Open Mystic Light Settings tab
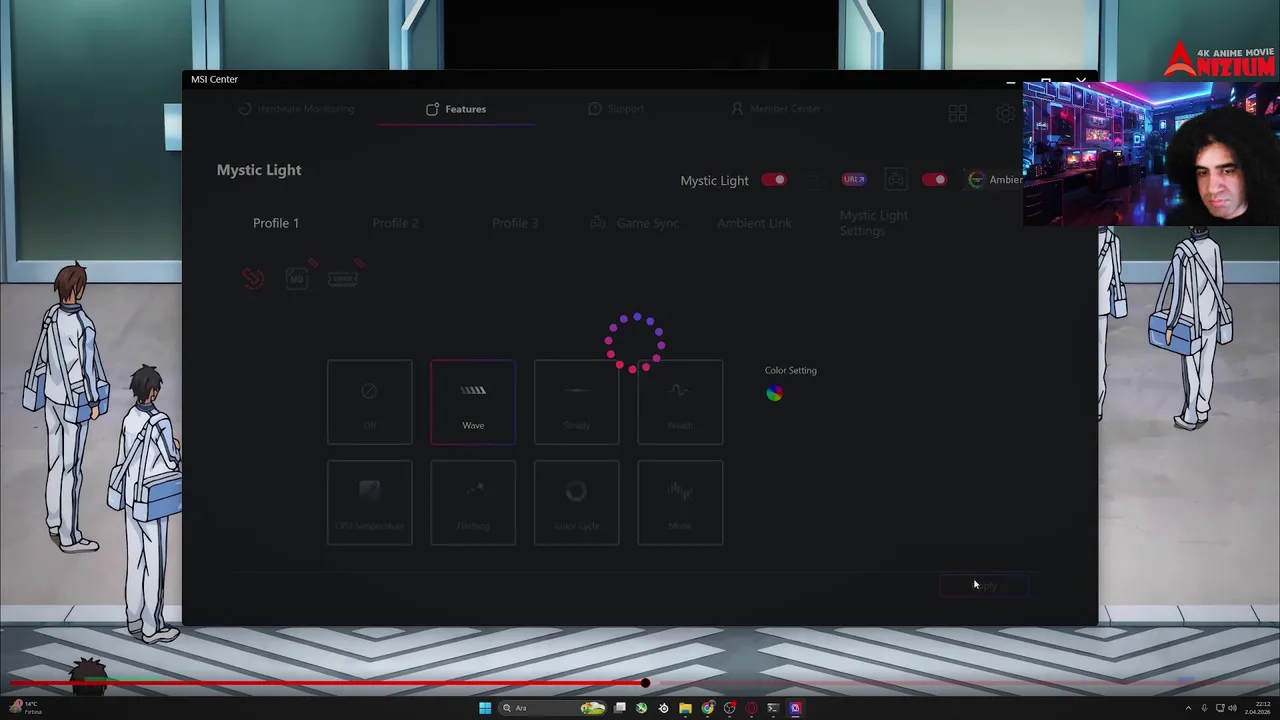Image resolution: width=1280 pixels, height=720 pixels. click(874, 223)
